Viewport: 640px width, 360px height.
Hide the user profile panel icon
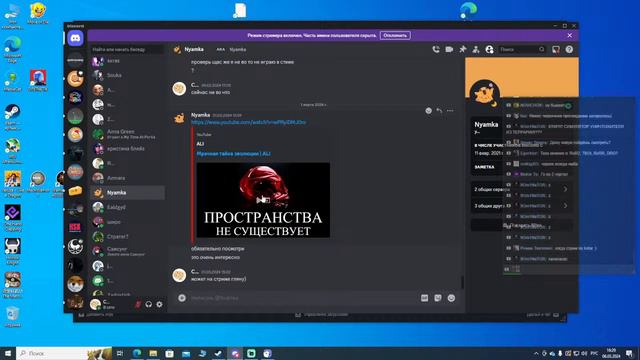(489, 49)
